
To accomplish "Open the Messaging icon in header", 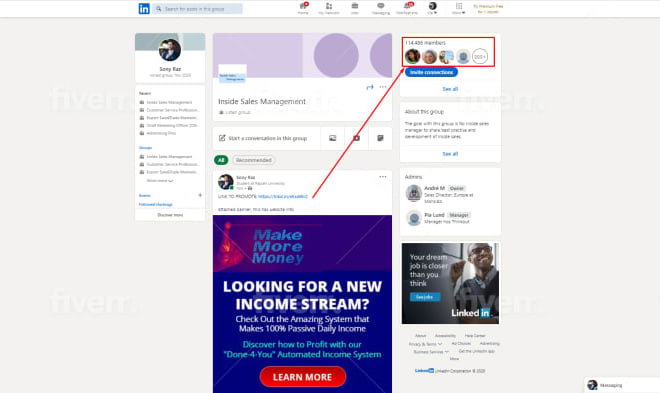I will [x=381, y=8].
